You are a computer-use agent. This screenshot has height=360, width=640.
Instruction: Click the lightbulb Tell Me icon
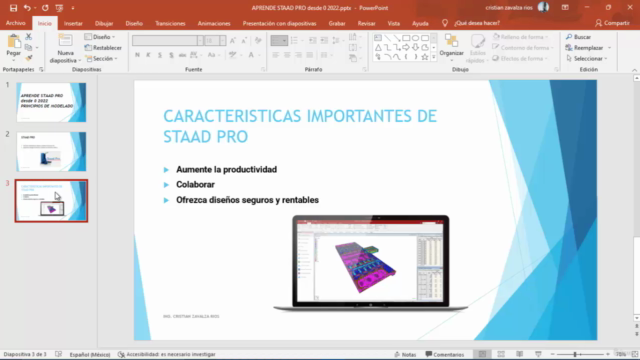click(445, 23)
